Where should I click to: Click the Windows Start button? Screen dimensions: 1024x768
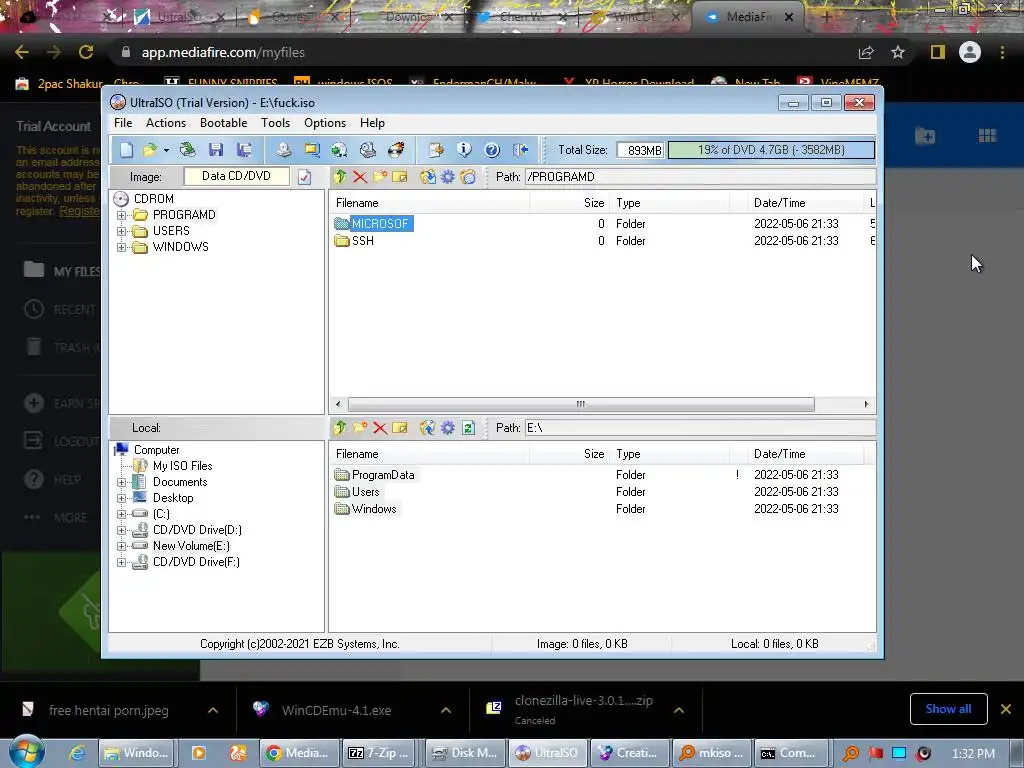26,752
